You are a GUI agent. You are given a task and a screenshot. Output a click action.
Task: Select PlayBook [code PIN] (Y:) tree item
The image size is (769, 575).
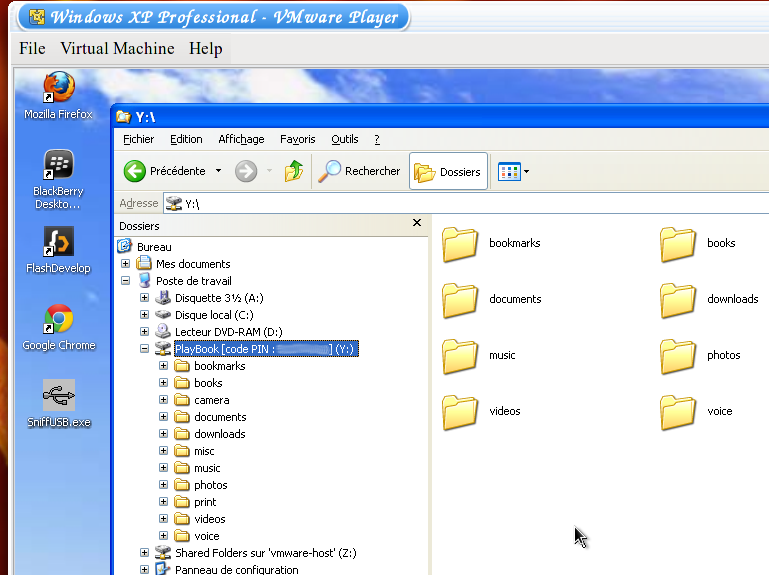click(266, 349)
